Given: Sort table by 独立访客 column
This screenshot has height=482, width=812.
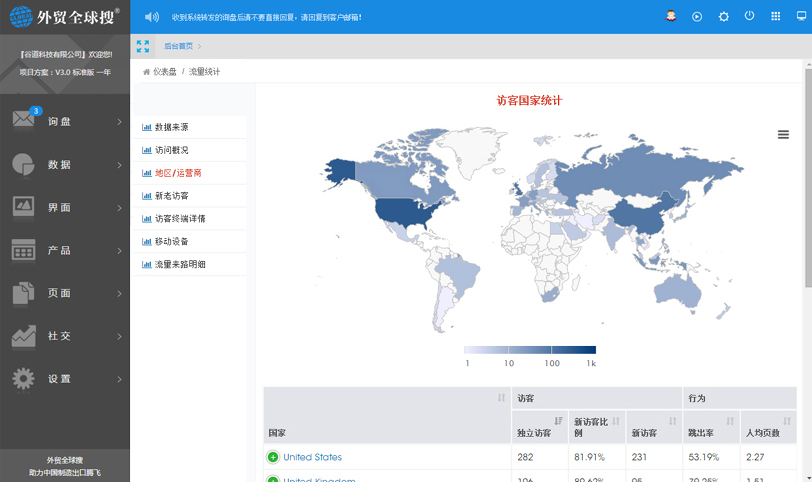Looking at the screenshot, I should [x=559, y=422].
